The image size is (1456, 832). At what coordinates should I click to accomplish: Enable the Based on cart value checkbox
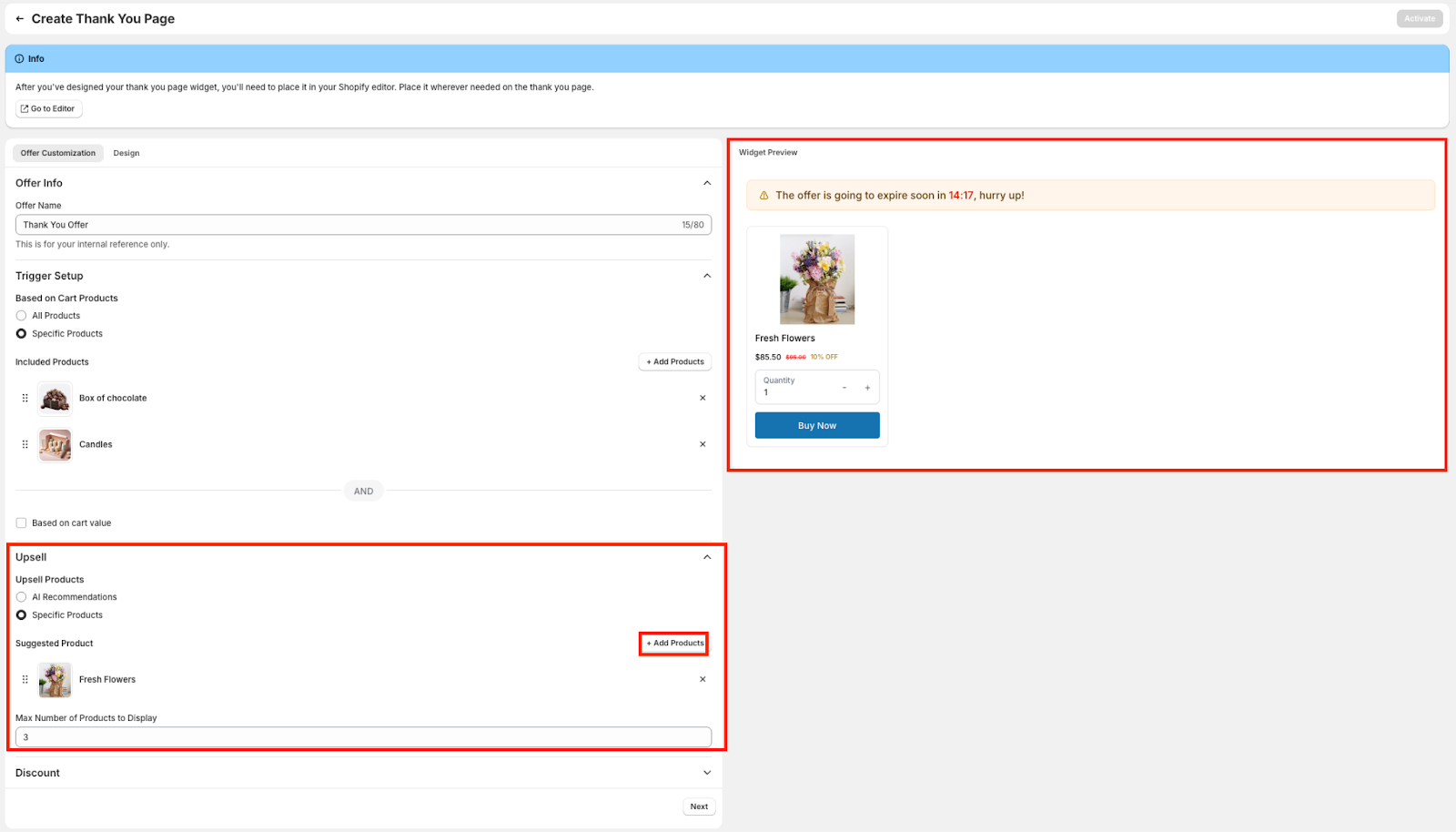[21, 523]
